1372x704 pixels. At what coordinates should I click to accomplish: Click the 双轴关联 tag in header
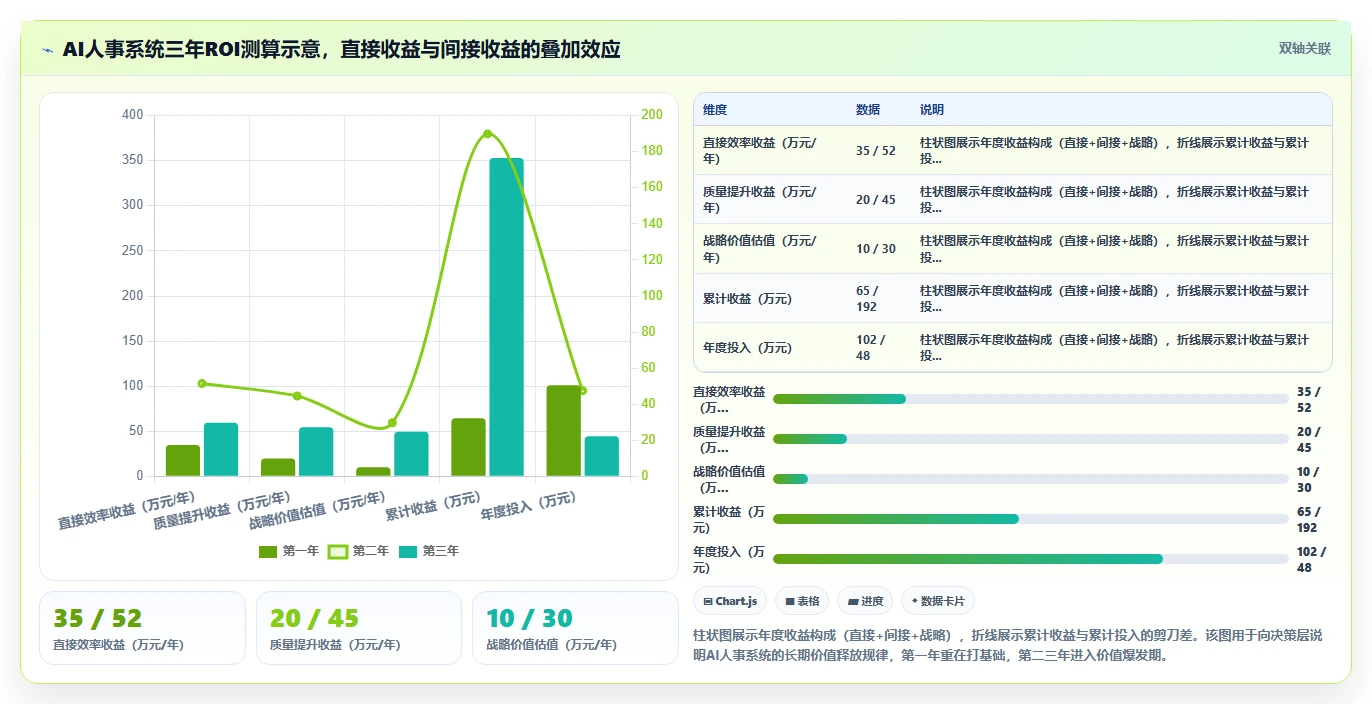pyautogui.click(x=1305, y=48)
